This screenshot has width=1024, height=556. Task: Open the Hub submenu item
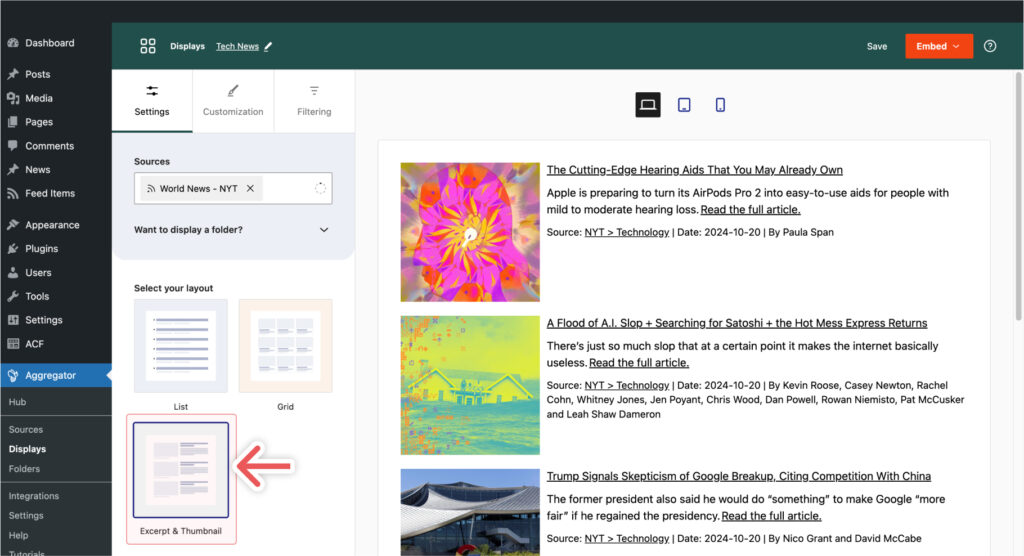pyautogui.click(x=18, y=402)
